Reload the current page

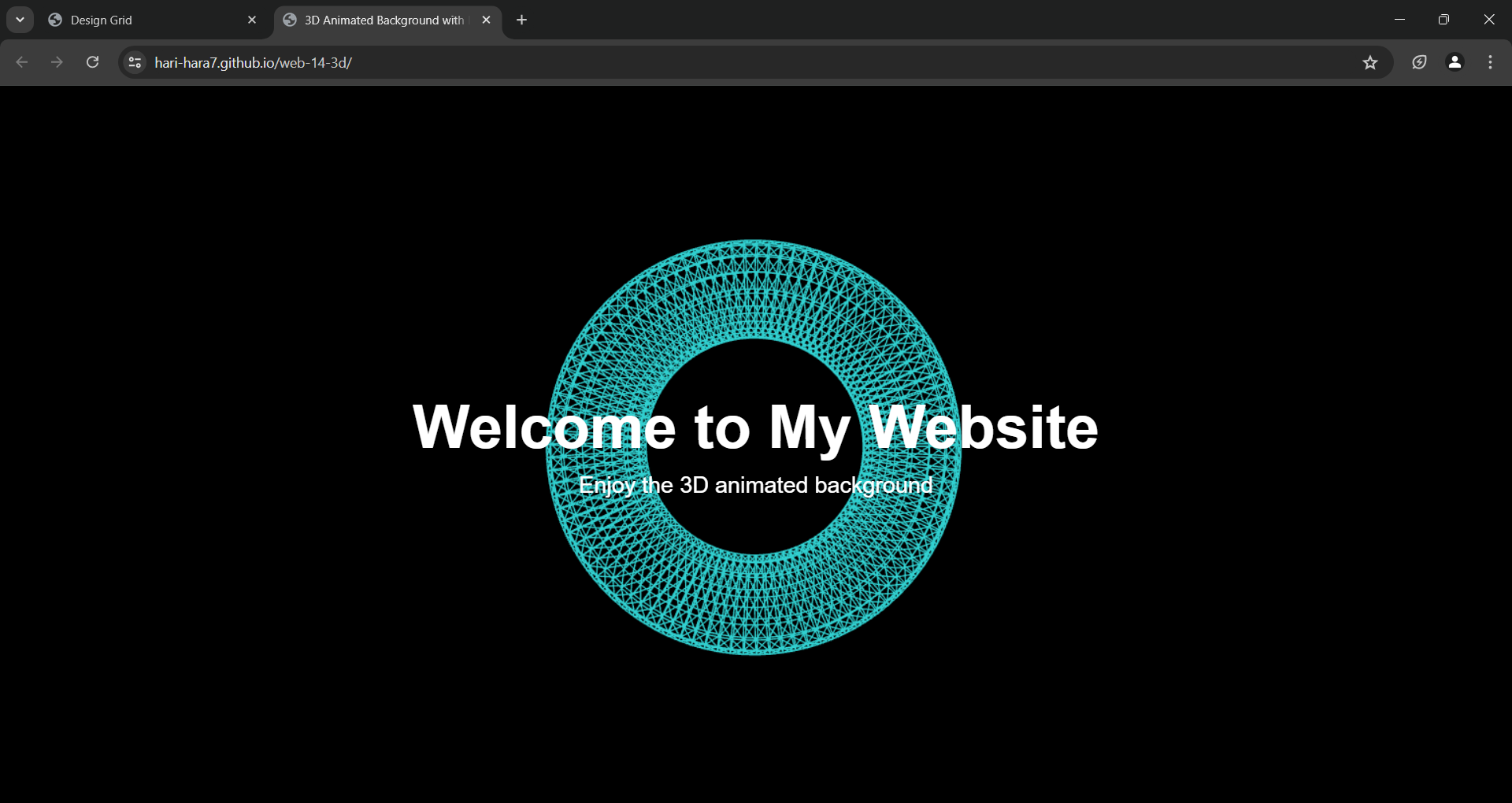pos(92,62)
